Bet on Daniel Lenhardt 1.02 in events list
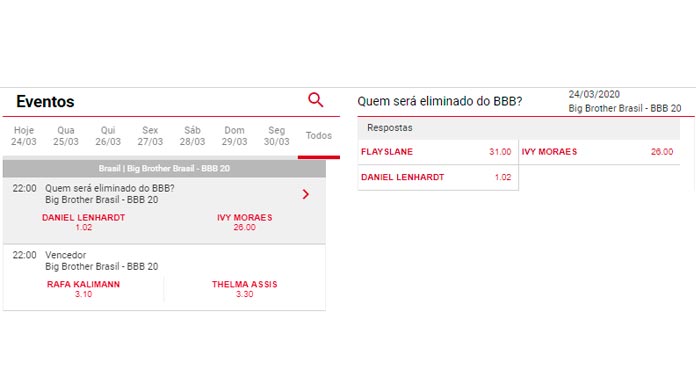 click(x=83, y=222)
